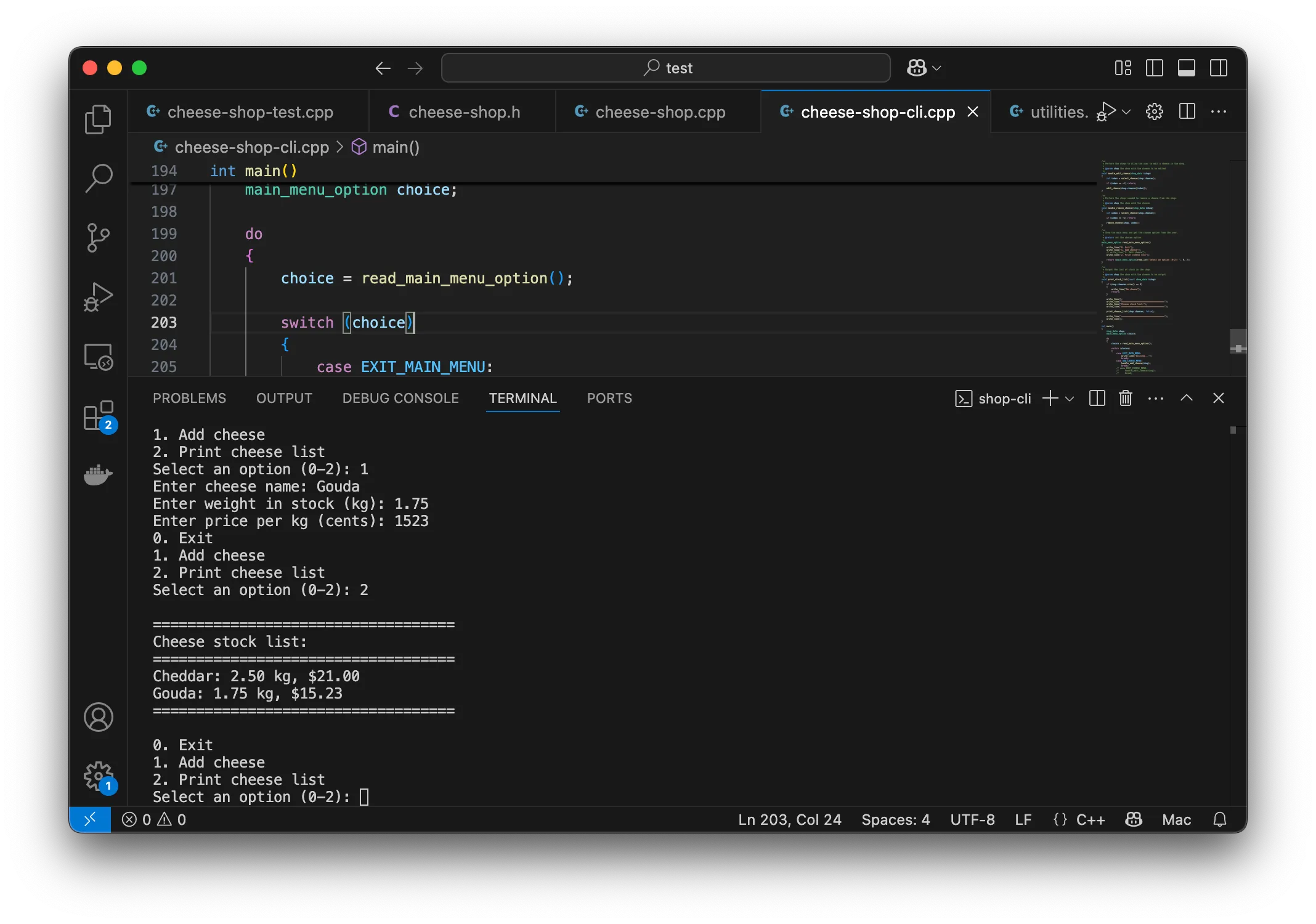Open the Copilot chat icon in title bar
Viewport: 1316px width, 924px height.
tap(916, 68)
